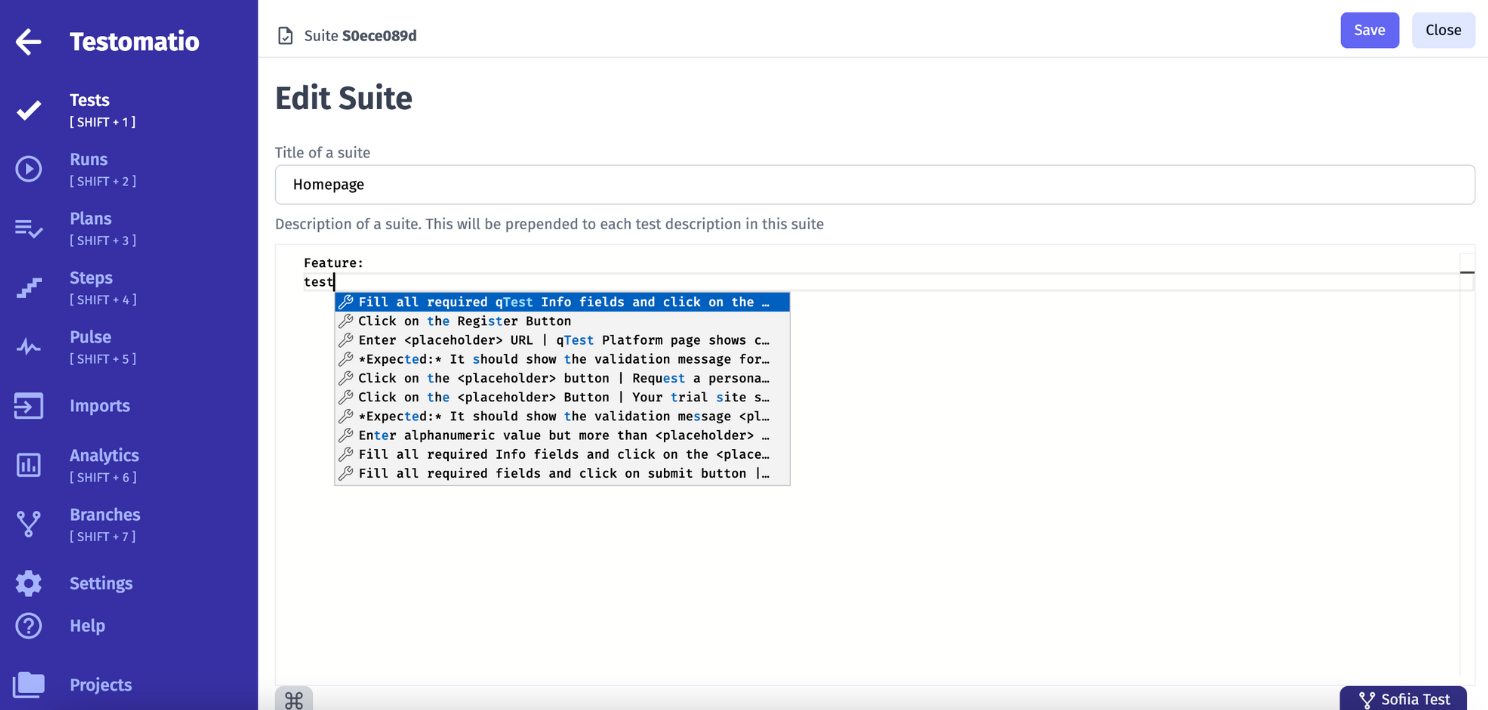Viewport: 1488px width, 710px height.
Task: Open Tests via checkmark icon
Action: click(29, 110)
